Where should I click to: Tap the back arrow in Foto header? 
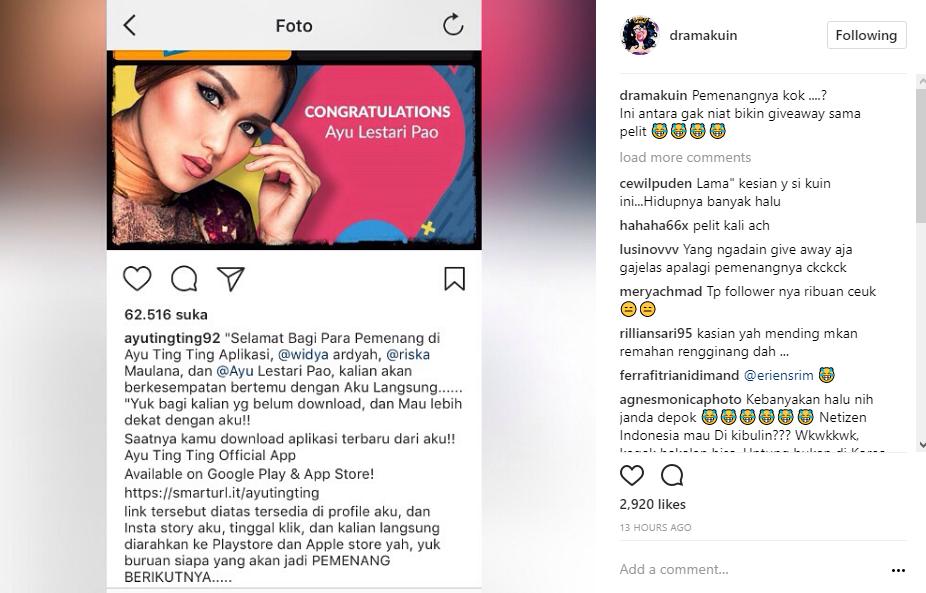pos(130,25)
